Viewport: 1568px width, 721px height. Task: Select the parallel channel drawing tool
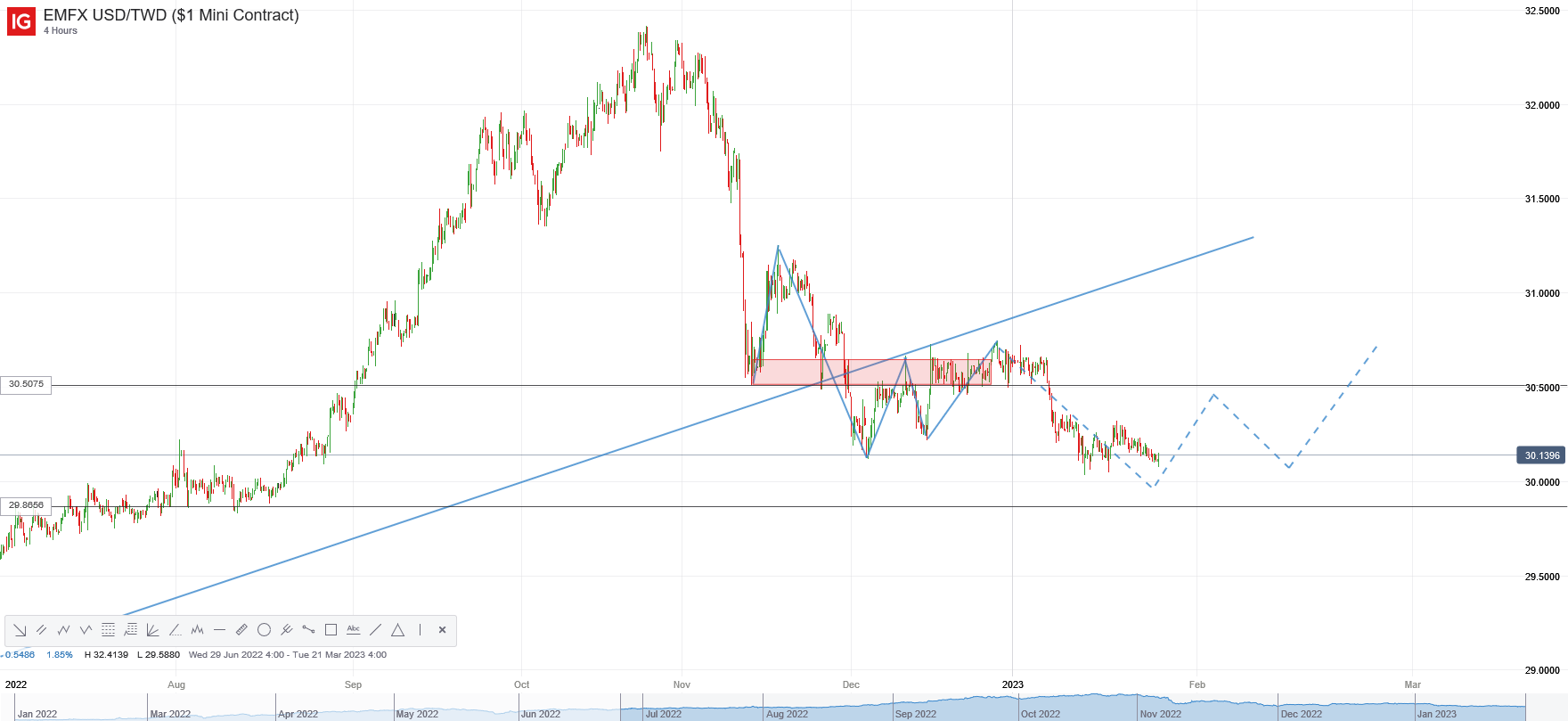click(42, 630)
